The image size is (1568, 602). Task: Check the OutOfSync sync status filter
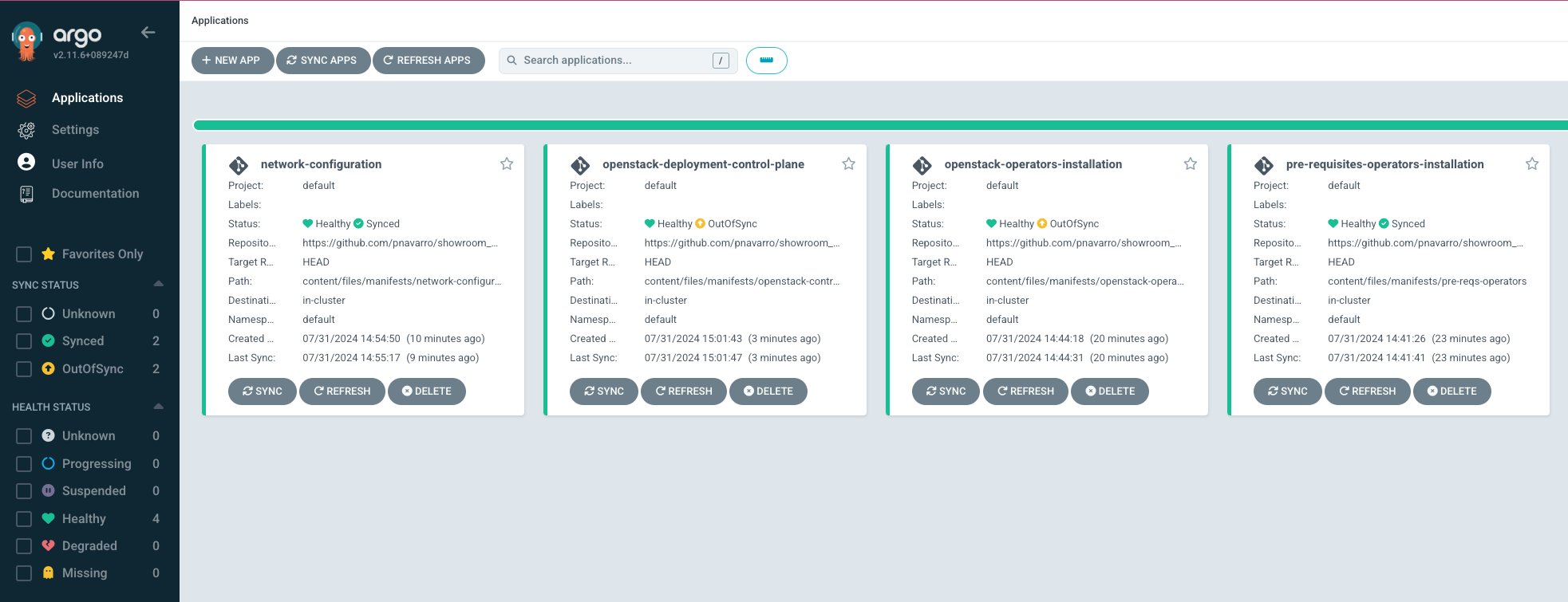point(24,369)
